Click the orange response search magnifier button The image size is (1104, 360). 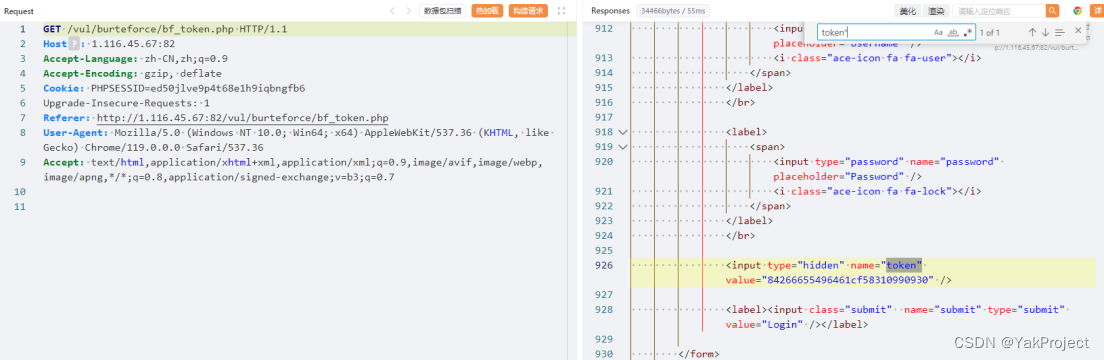1053,11
